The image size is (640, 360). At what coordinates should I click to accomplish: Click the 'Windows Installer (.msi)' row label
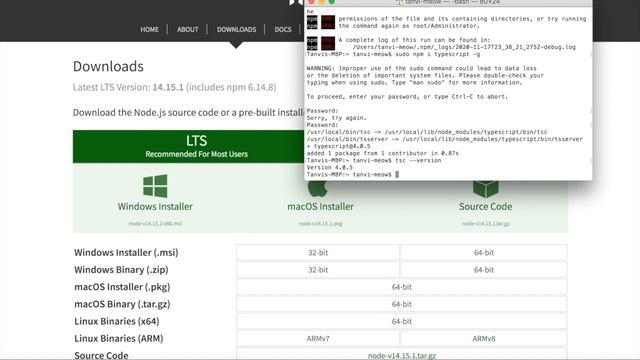click(126, 253)
